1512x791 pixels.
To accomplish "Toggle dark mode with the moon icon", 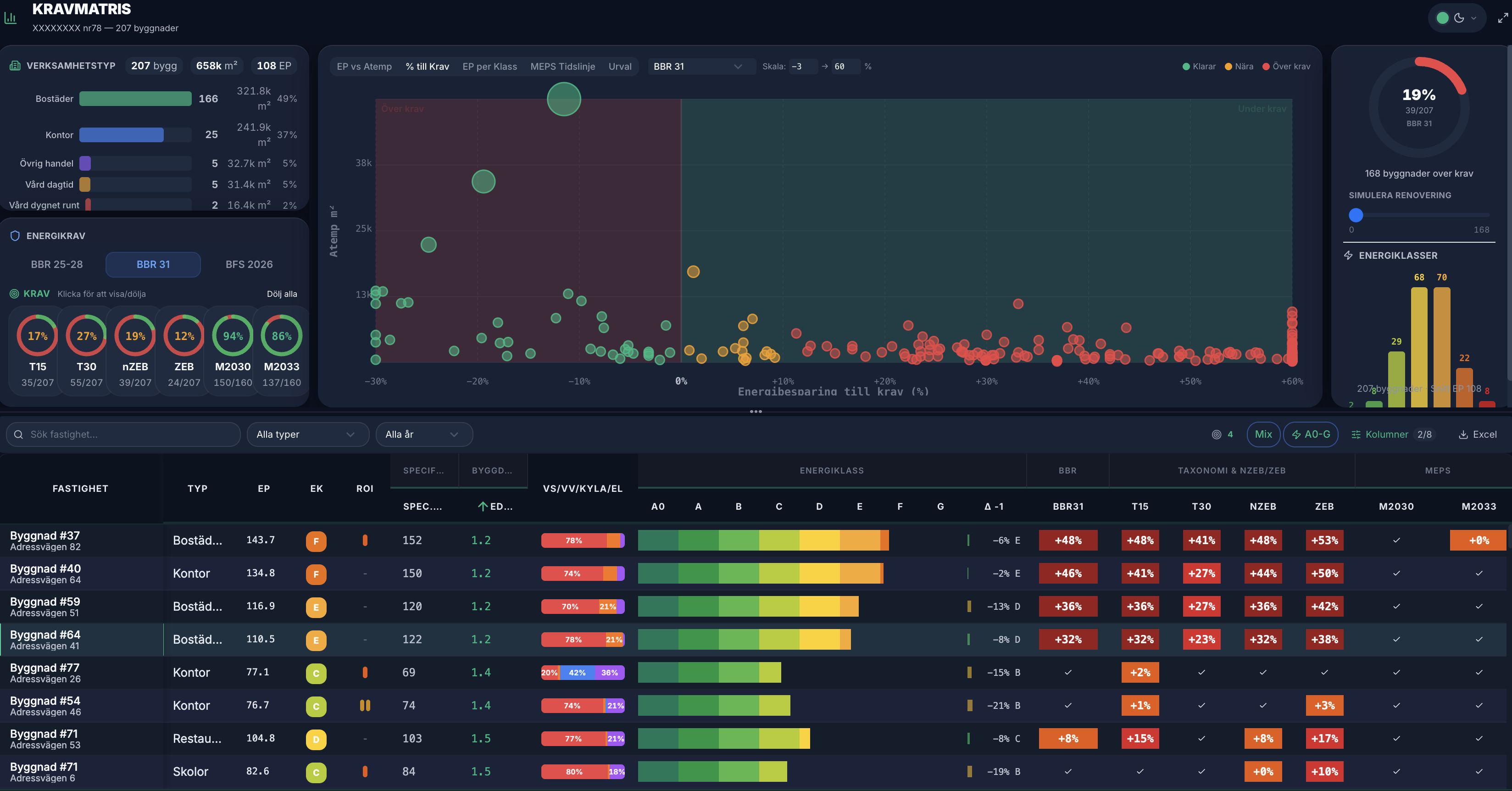I will (x=1459, y=17).
